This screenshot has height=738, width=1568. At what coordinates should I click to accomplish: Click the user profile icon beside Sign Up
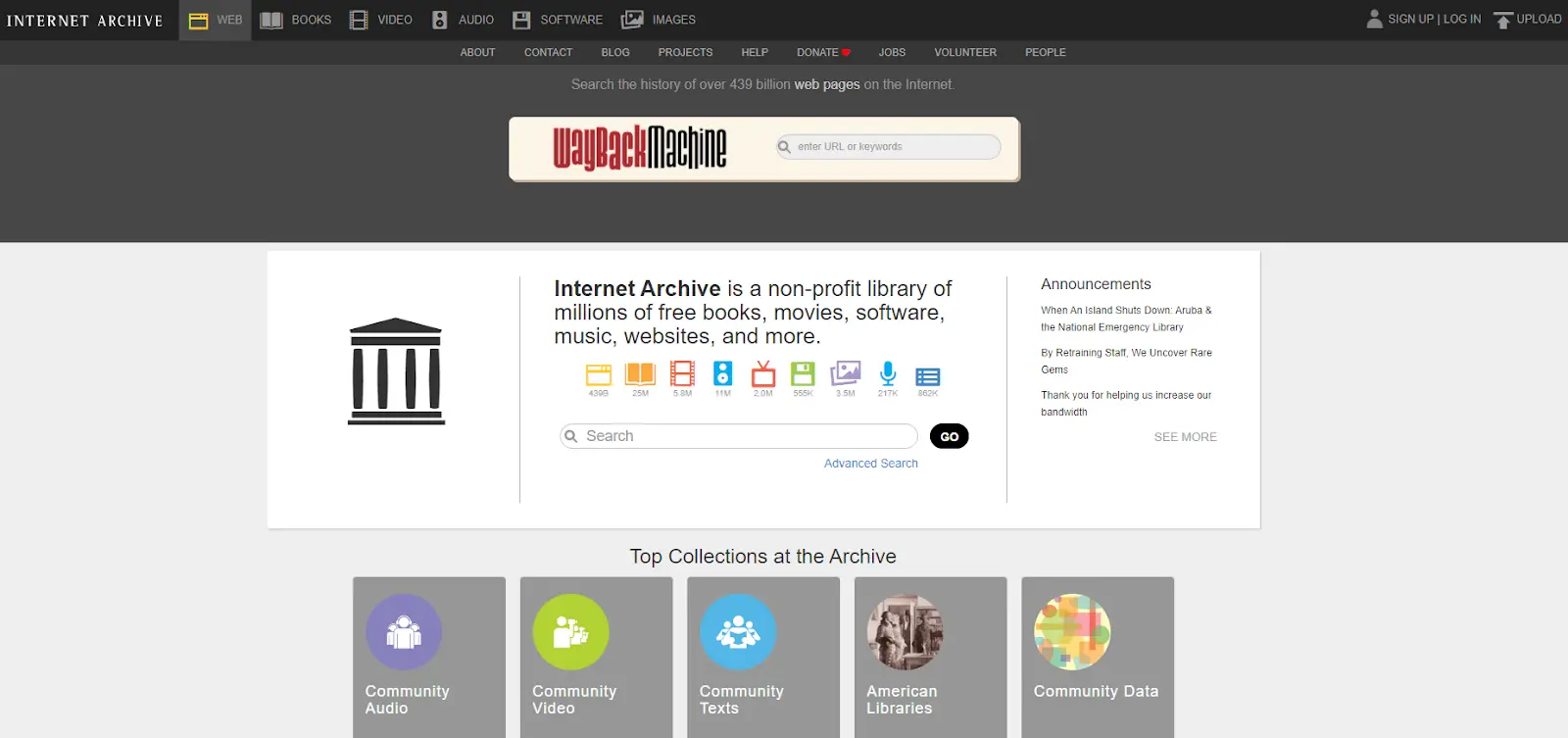click(x=1375, y=19)
